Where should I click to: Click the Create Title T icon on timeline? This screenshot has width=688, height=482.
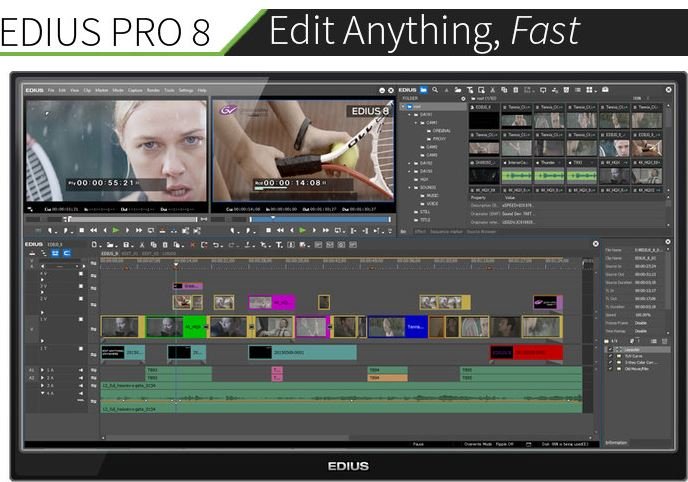coord(279,245)
